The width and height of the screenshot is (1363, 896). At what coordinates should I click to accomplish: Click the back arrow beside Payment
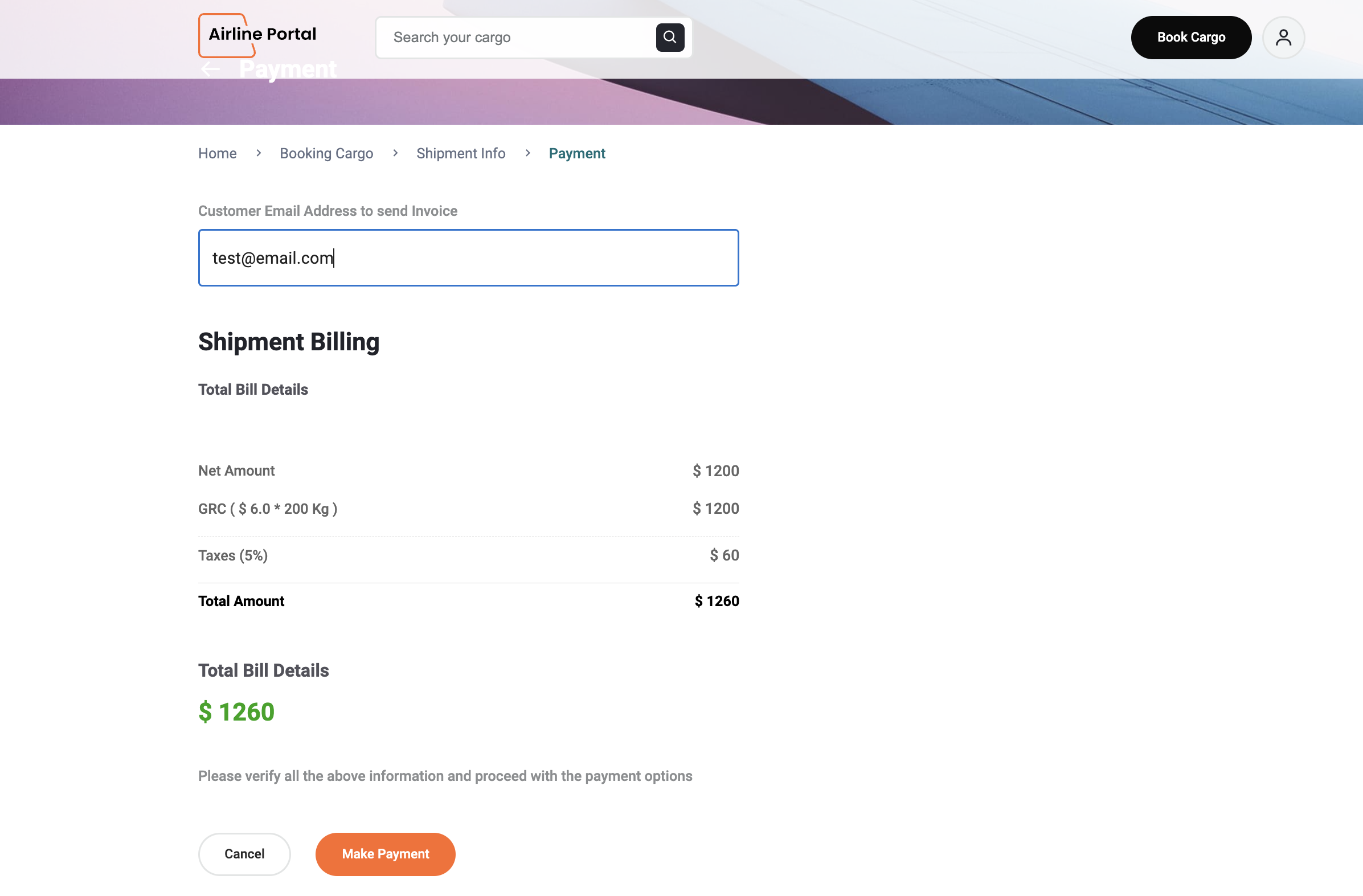click(211, 69)
